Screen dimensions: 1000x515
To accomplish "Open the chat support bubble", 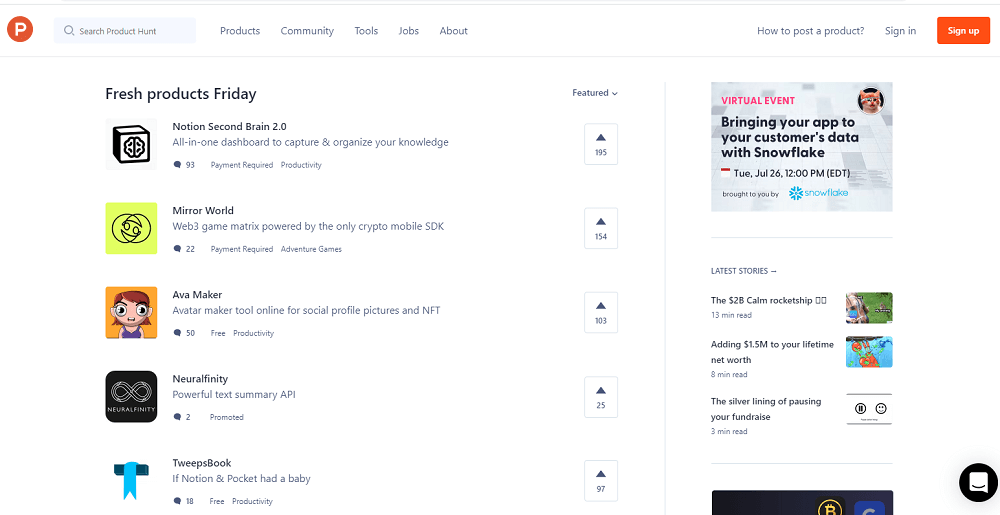I will (x=978, y=482).
